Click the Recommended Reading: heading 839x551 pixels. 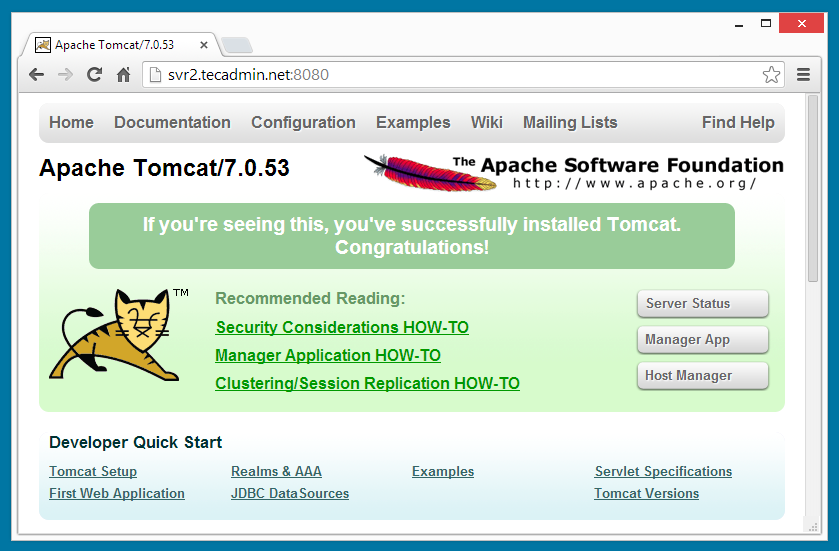tap(310, 299)
